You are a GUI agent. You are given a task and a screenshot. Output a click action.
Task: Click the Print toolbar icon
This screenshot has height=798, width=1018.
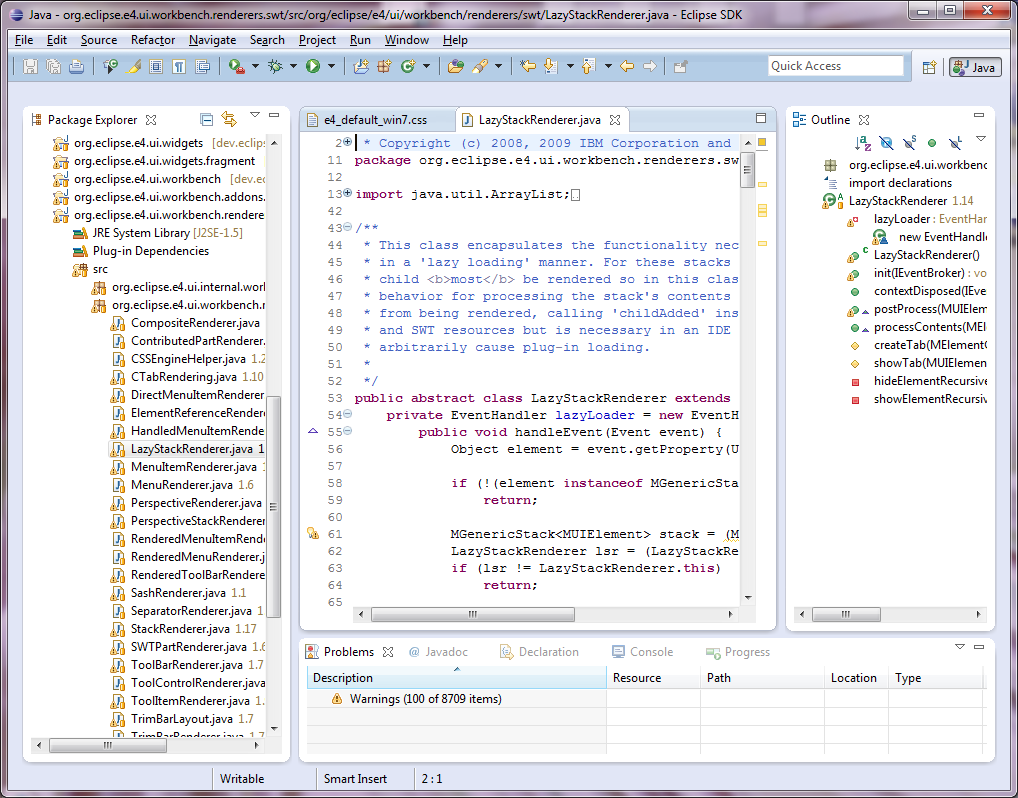[x=77, y=66]
